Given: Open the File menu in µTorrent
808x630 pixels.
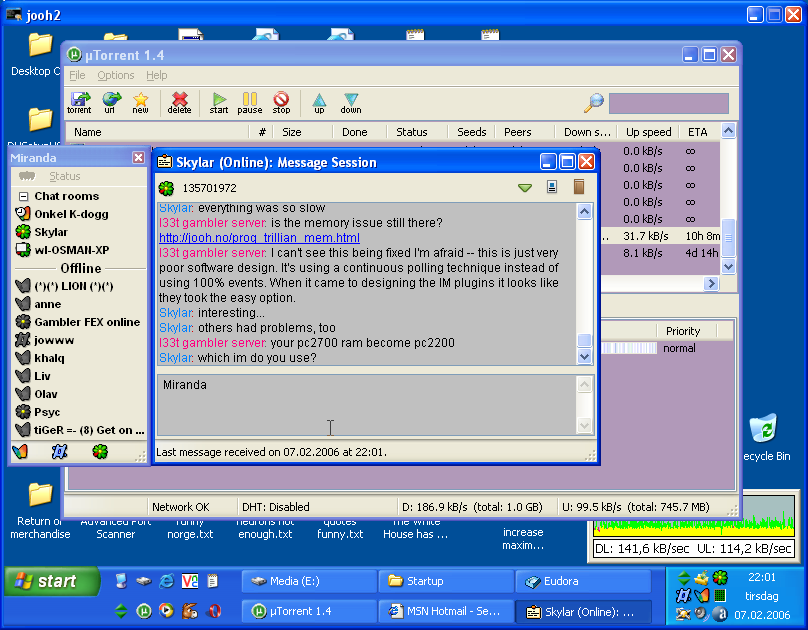Looking at the screenshot, I should click(77, 75).
